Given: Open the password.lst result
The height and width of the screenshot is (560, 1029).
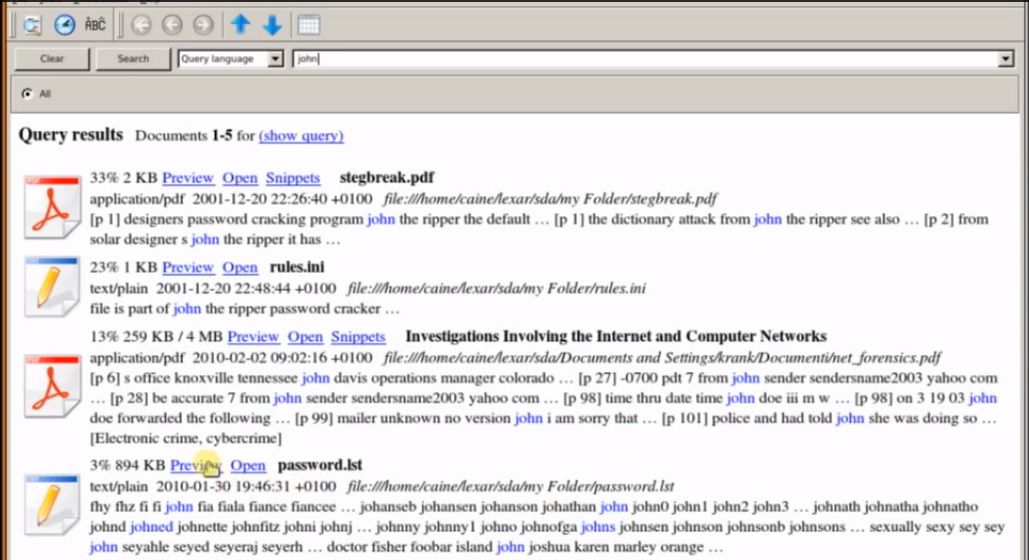Looking at the screenshot, I should [x=247, y=465].
